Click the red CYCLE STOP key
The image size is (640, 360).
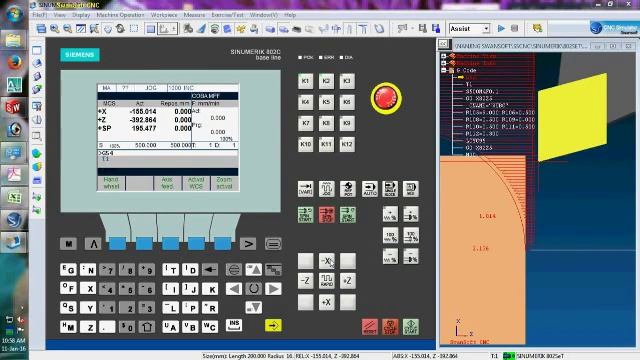pyautogui.click(x=390, y=327)
